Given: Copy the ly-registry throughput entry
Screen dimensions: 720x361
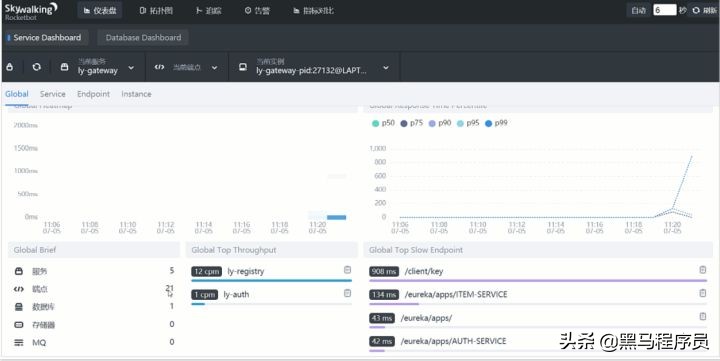Looking at the screenshot, I should [348, 270].
